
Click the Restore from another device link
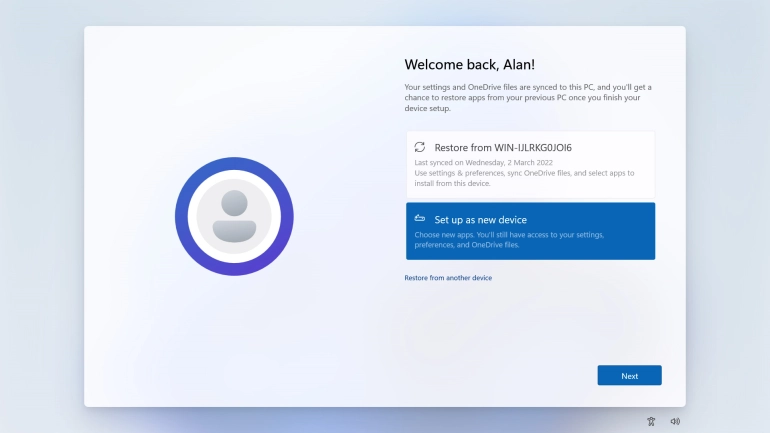click(x=448, y=278)
